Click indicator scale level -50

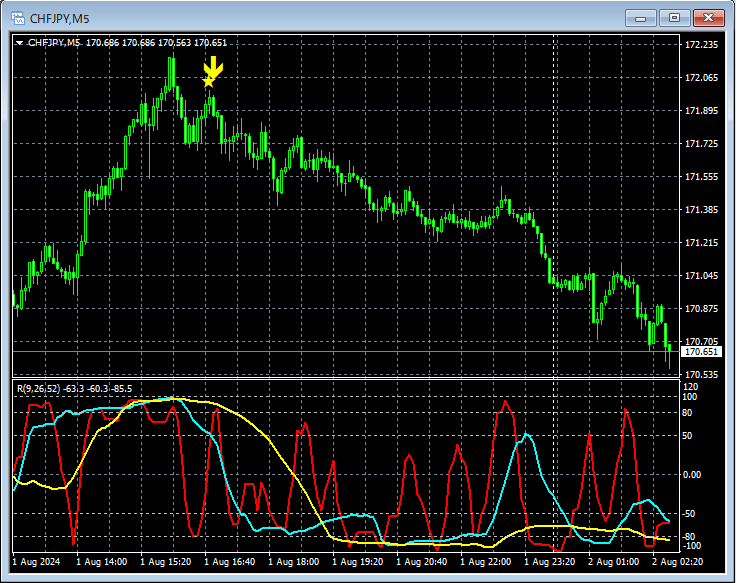689,514
